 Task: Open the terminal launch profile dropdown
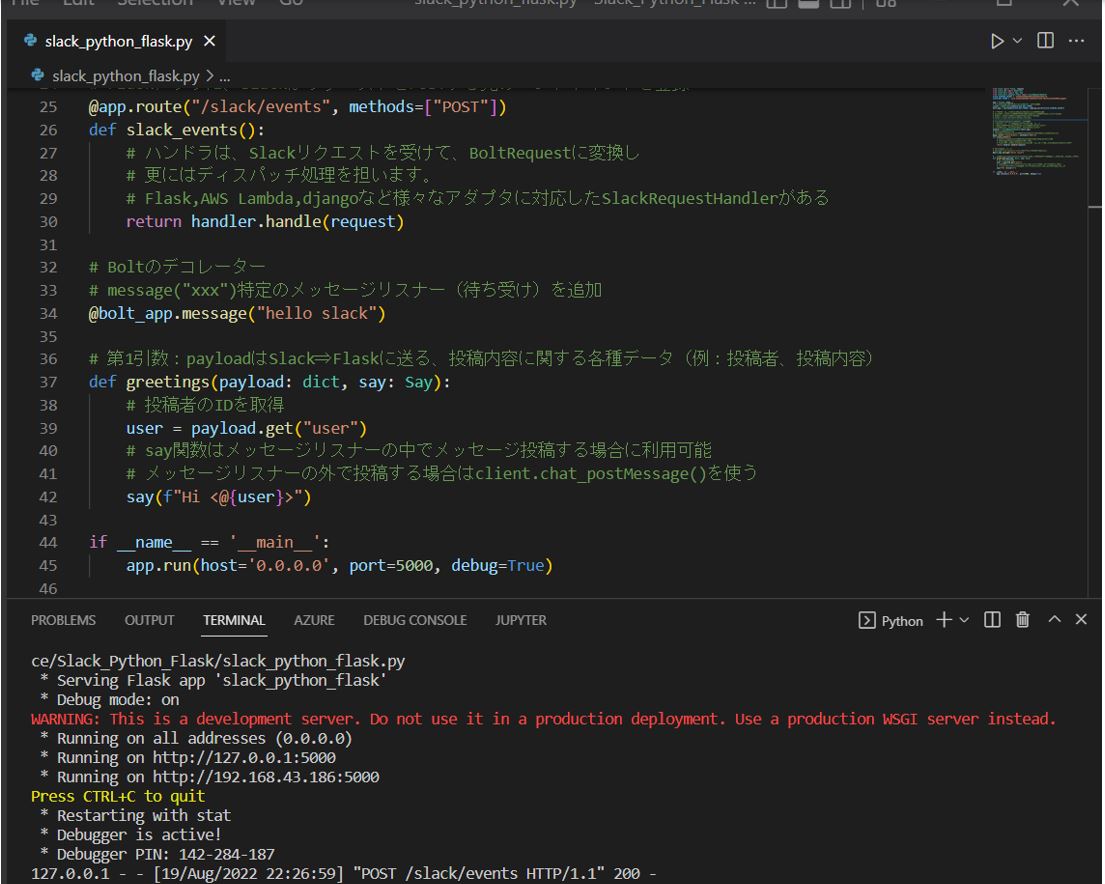(962, 620)
